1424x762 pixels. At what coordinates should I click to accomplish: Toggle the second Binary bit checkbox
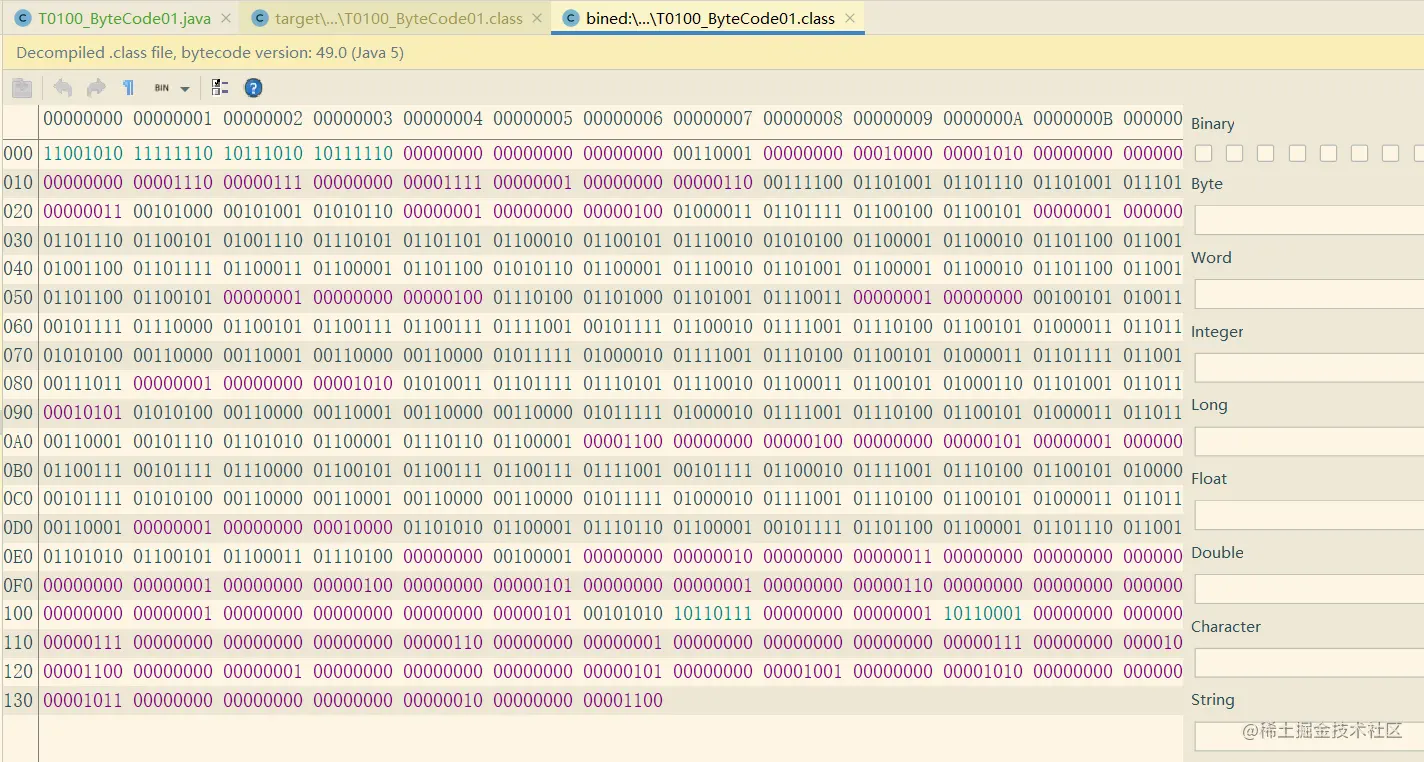(1235, 153)
